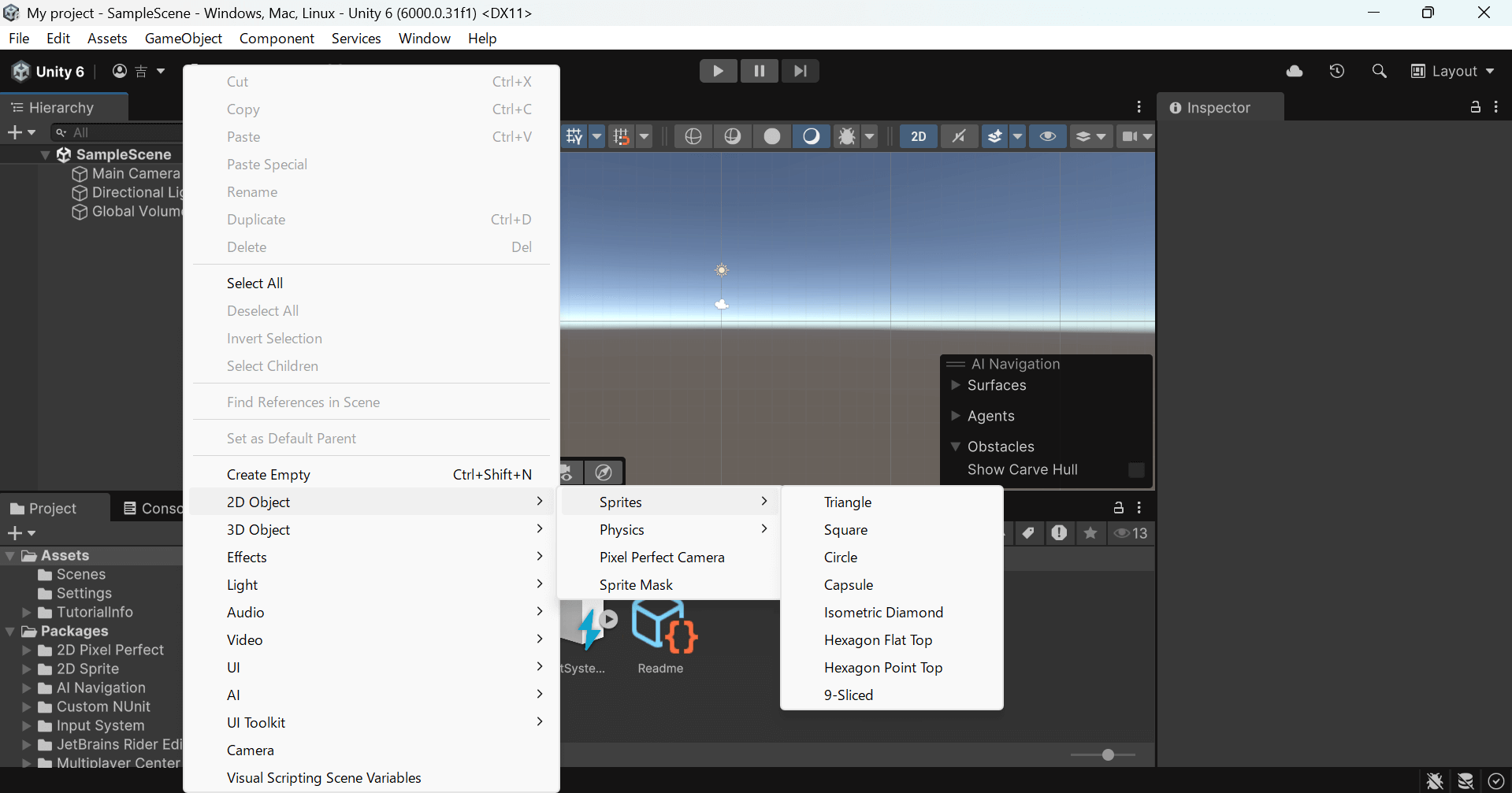Viewport: 1512px width, 793px height.
Task: Select the Settings folder
Action: pyautogui.click(x=75, y=593)
